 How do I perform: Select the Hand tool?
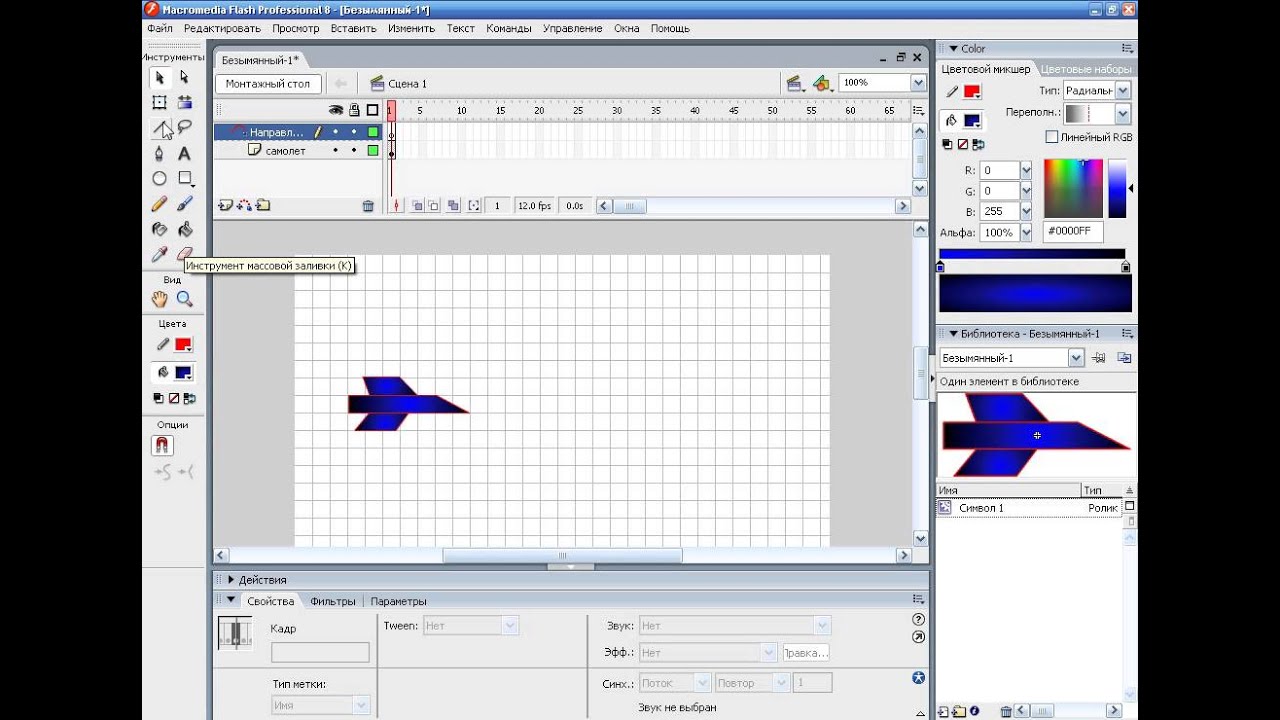click(x=159, y=299)
